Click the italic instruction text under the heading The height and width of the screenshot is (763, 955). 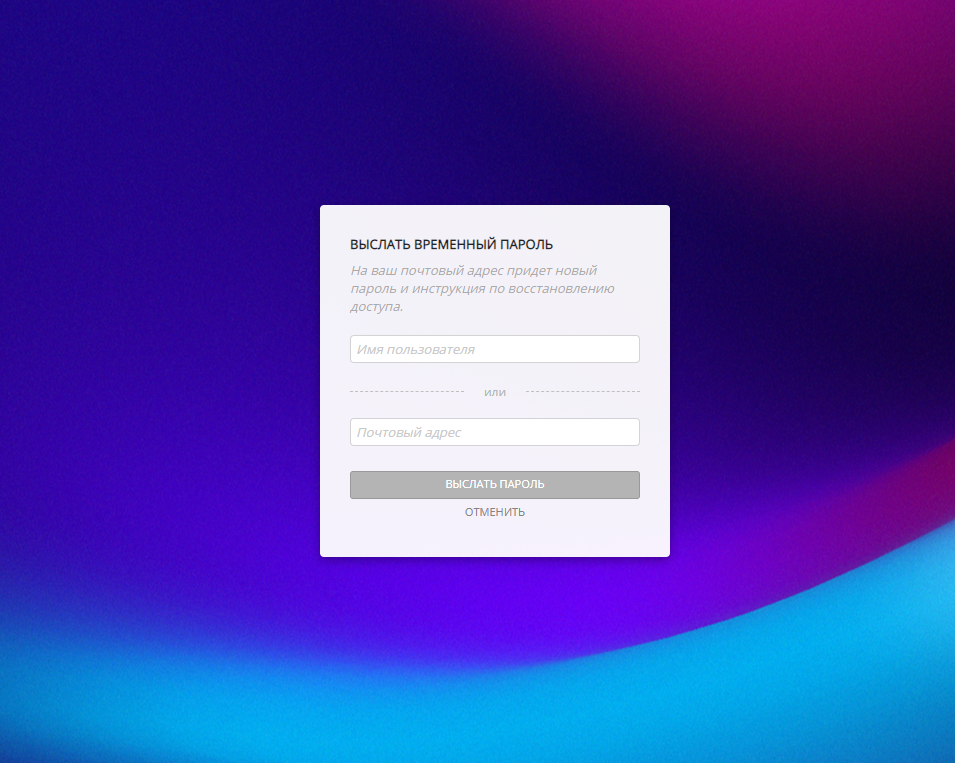tap(481, 289)
